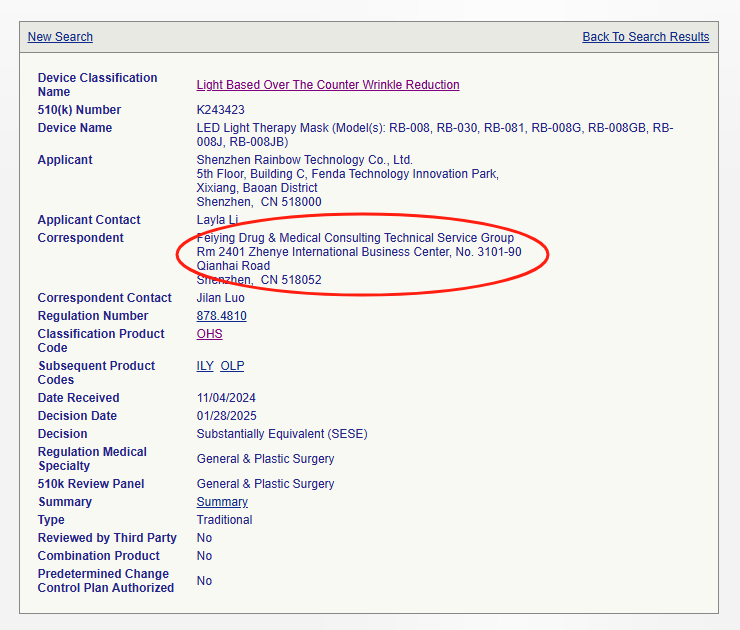Screen dimensions: 740x630
Task: Open the OLP subsequent product code
Action: (232, 366)
